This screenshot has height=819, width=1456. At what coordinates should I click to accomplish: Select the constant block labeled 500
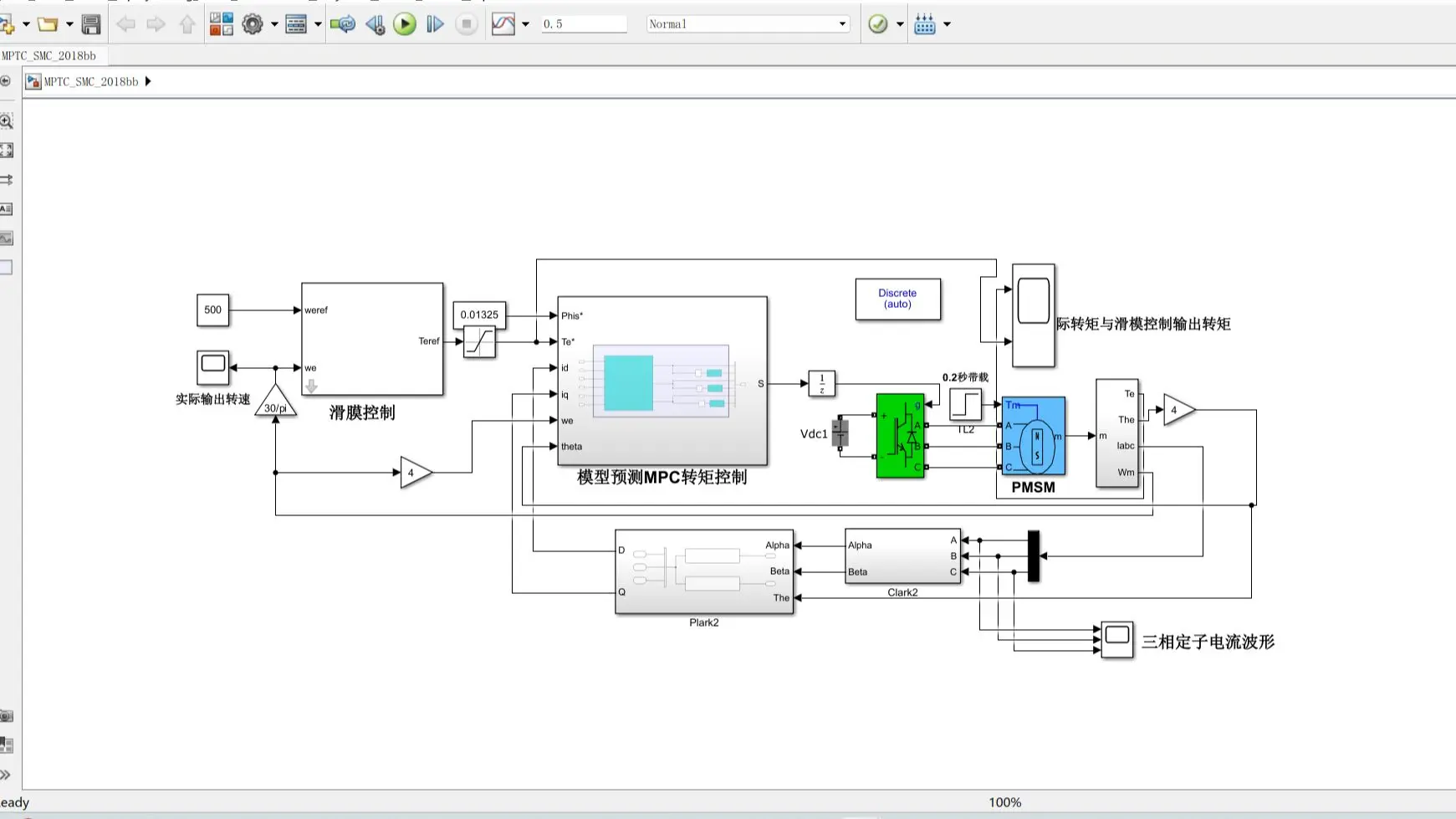[212, 310]
